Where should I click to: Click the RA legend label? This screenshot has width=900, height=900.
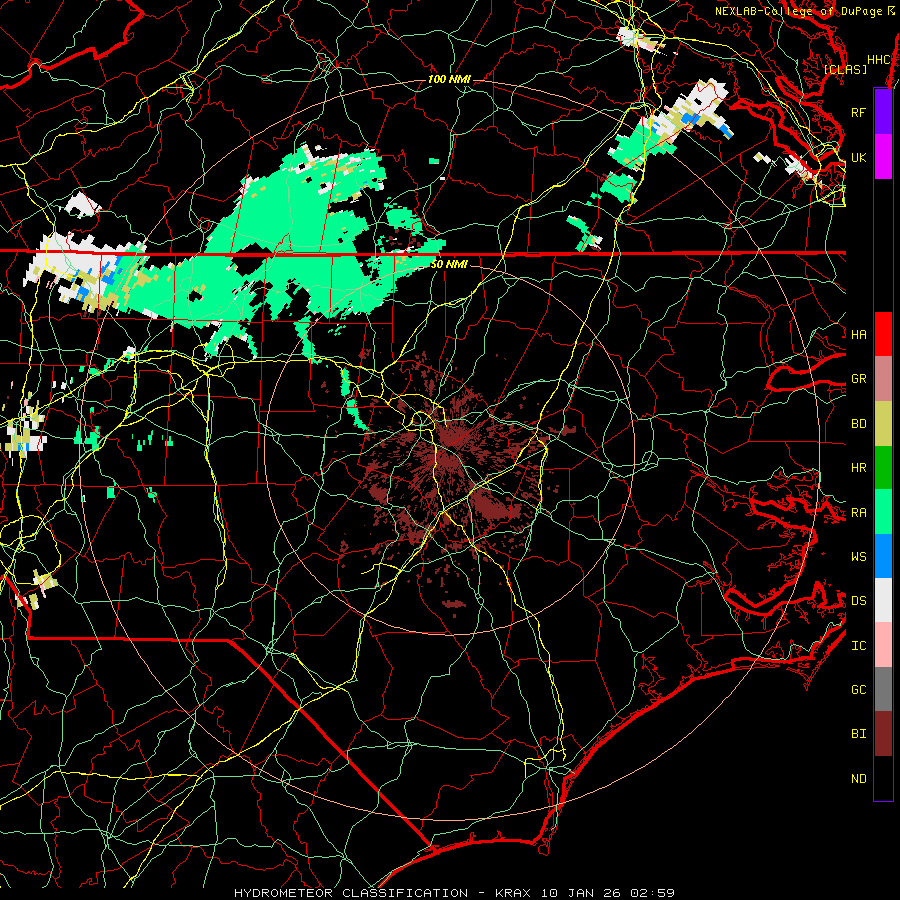coord(859,513)
